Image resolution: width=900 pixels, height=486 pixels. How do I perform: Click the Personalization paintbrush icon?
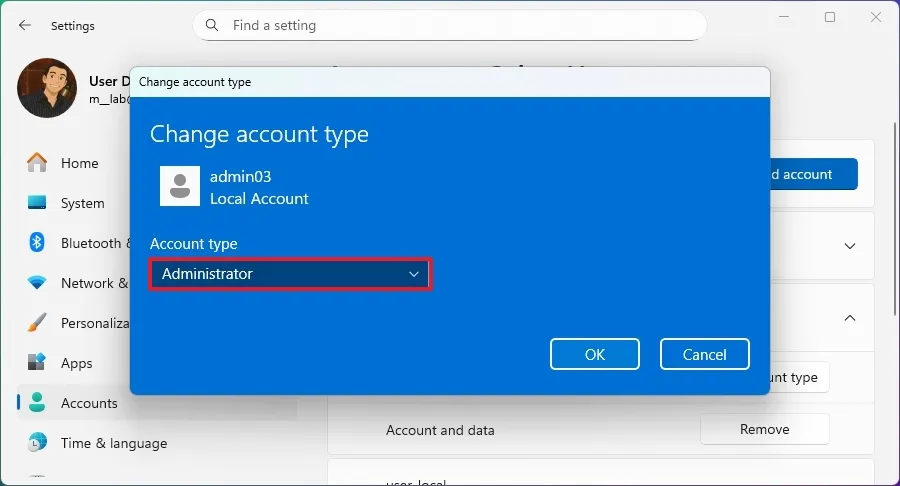point(37,323)
